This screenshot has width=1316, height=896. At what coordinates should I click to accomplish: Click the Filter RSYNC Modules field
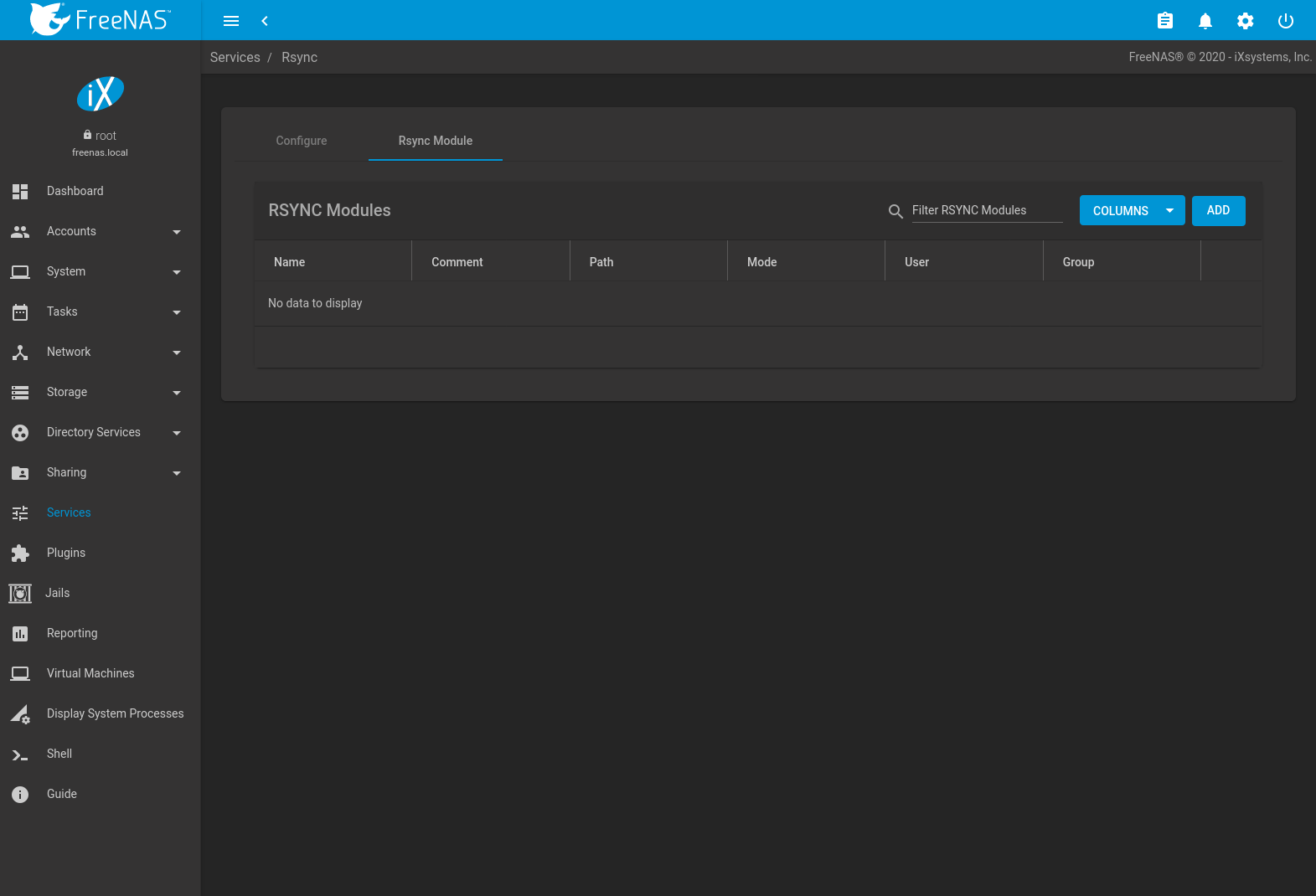986,210
